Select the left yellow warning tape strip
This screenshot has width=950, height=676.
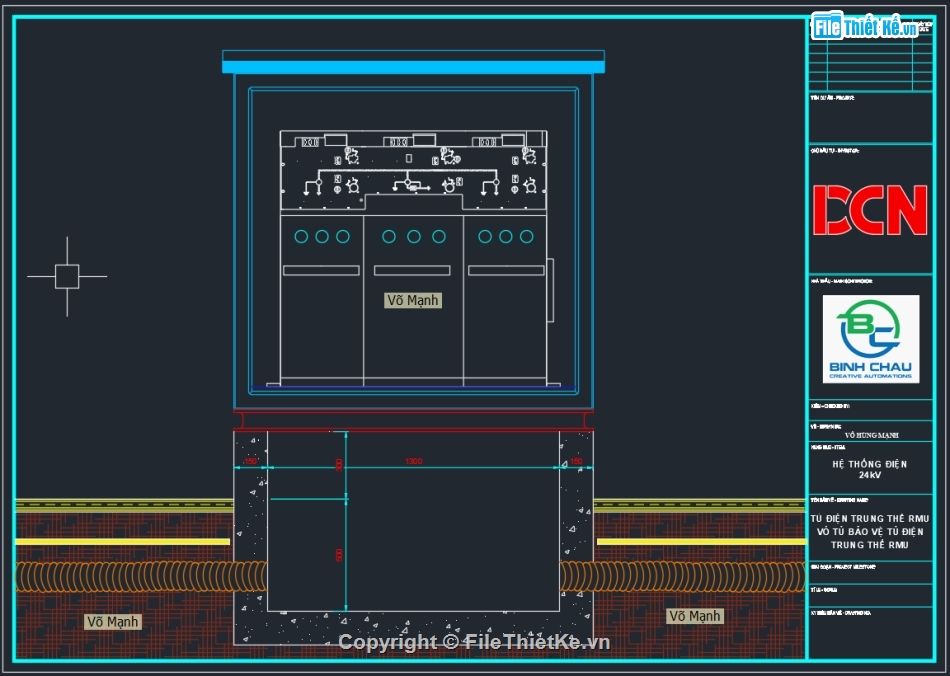coord(123,542)
